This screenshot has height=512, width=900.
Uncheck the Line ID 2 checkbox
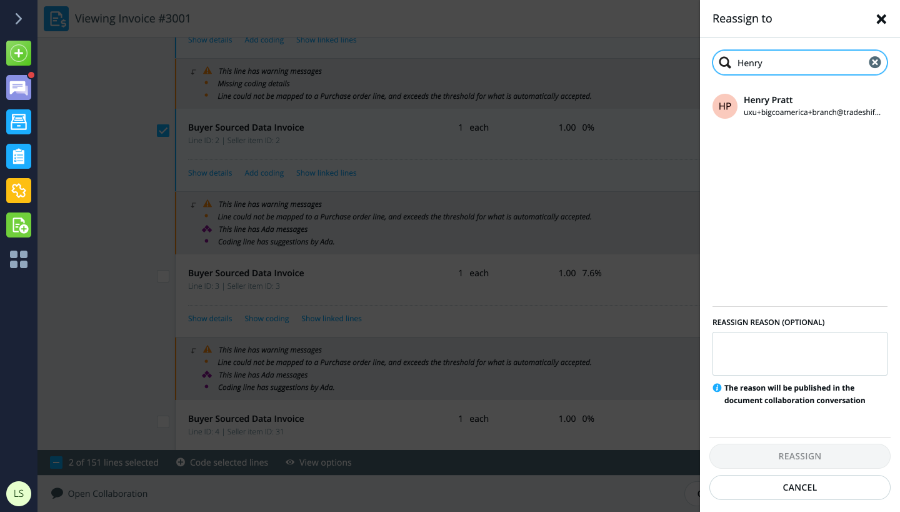(x=163, y=131)
